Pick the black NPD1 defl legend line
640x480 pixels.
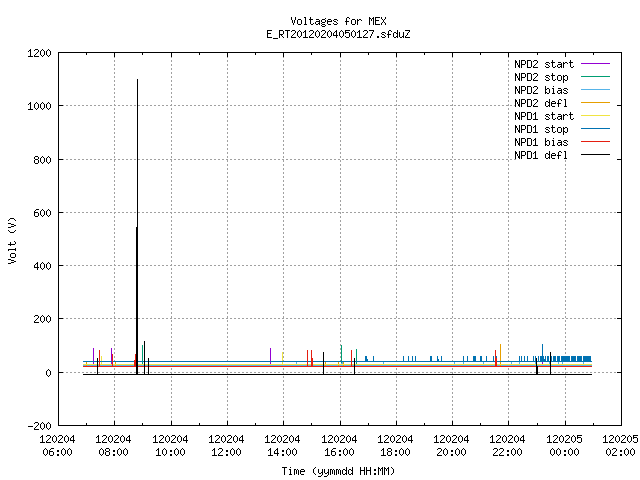tap(596, 155)
